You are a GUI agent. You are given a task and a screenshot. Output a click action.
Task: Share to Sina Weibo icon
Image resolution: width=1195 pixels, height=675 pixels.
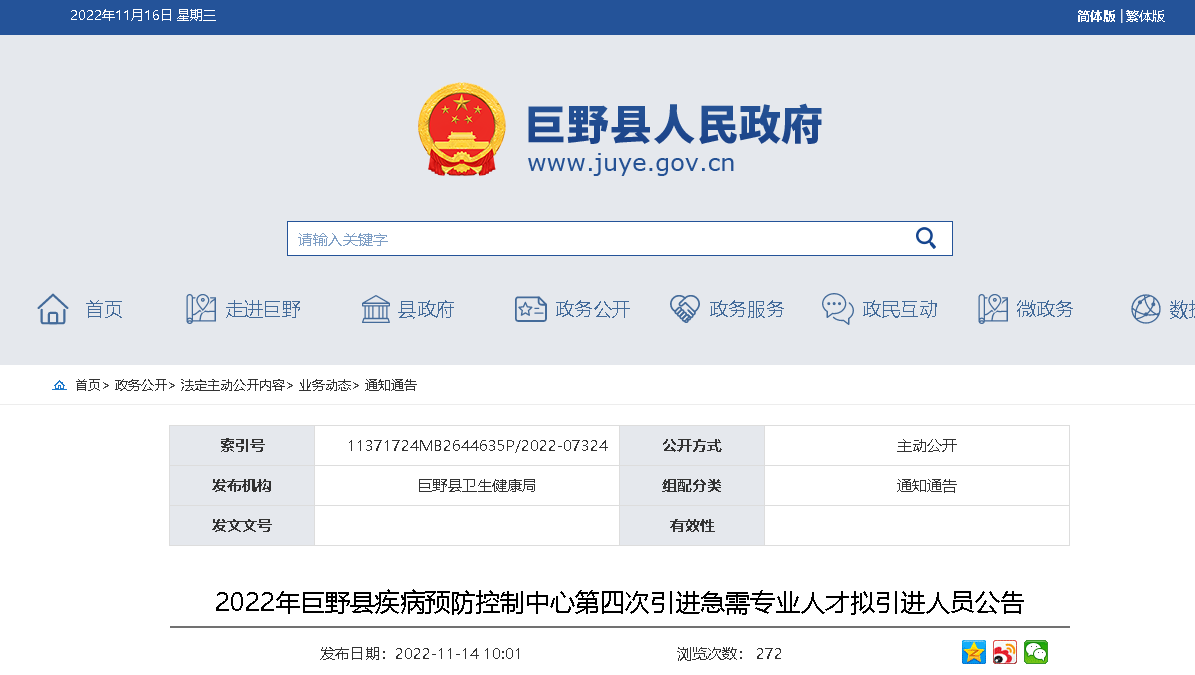[x=1005, y=652]
